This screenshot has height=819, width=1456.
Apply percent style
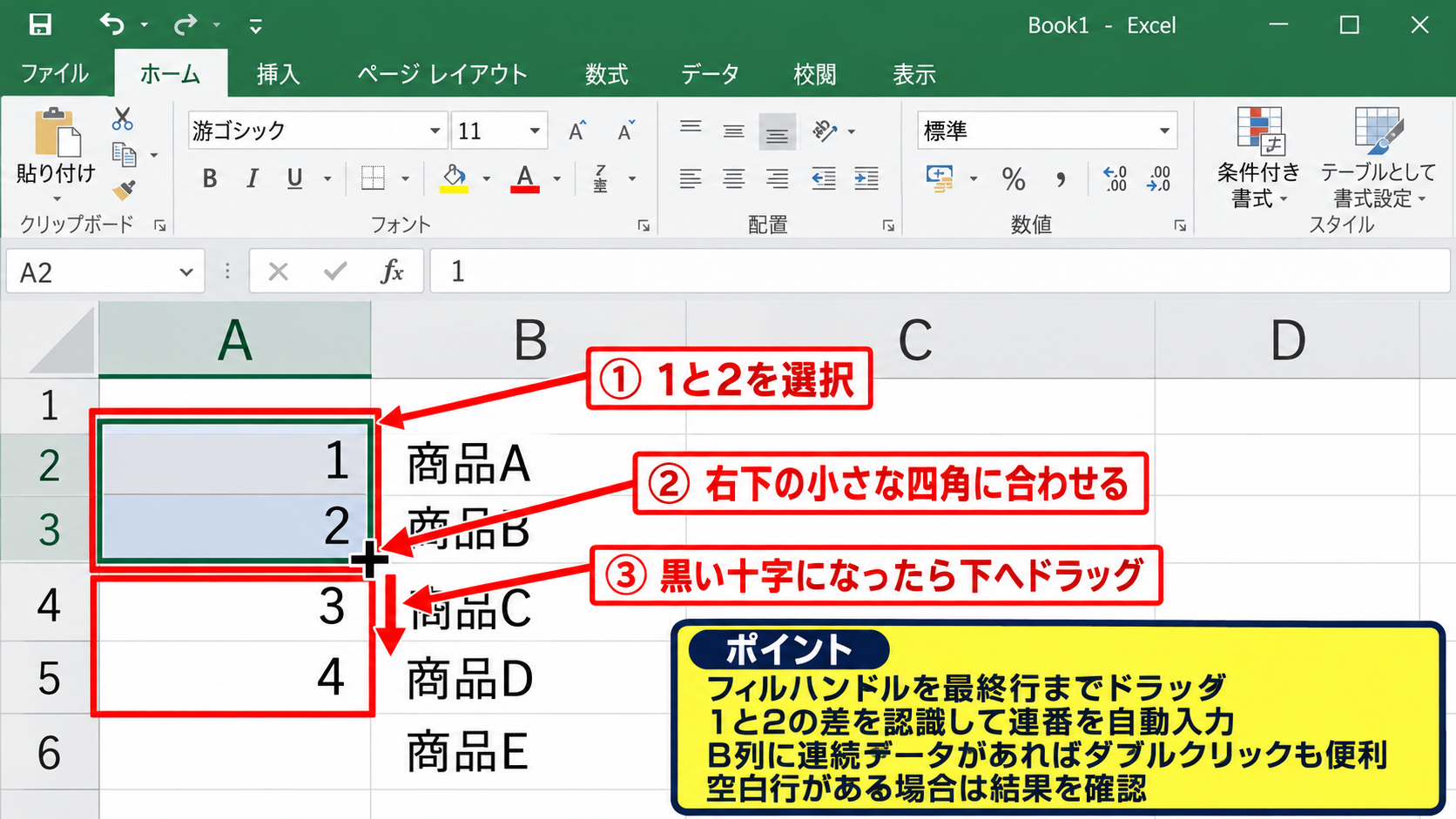click(x=1014, y=179)
